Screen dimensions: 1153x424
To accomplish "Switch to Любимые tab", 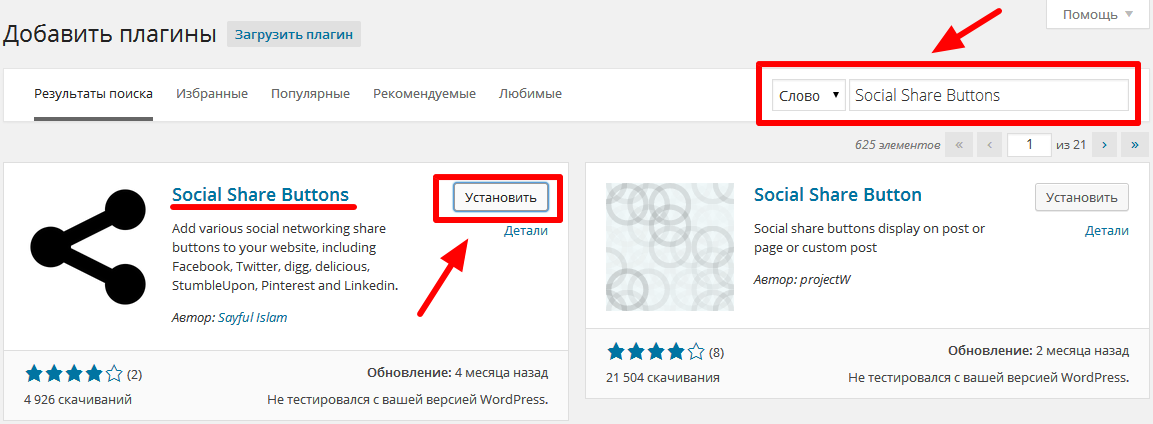I will [x=530, y=94].
